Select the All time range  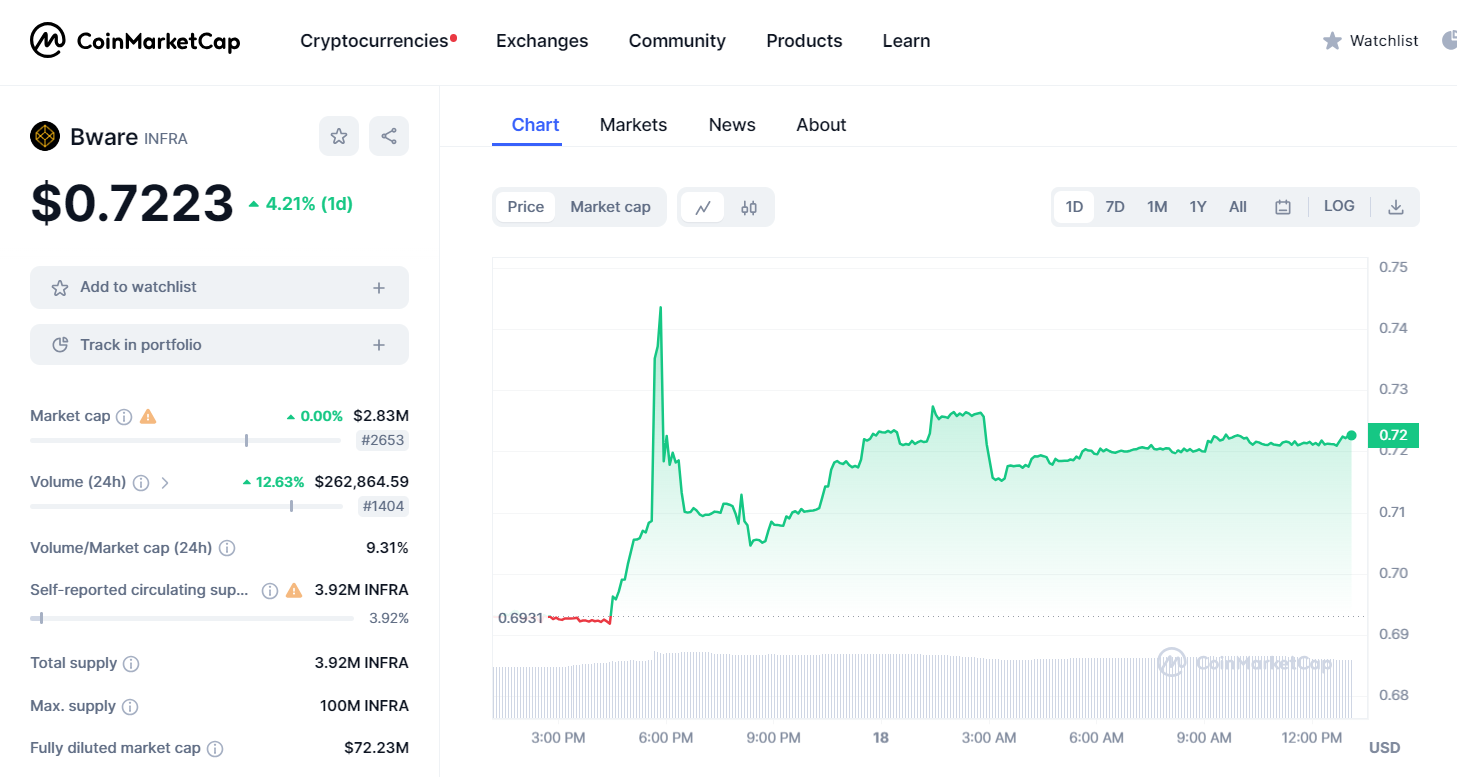click(x=1238, y=207)
